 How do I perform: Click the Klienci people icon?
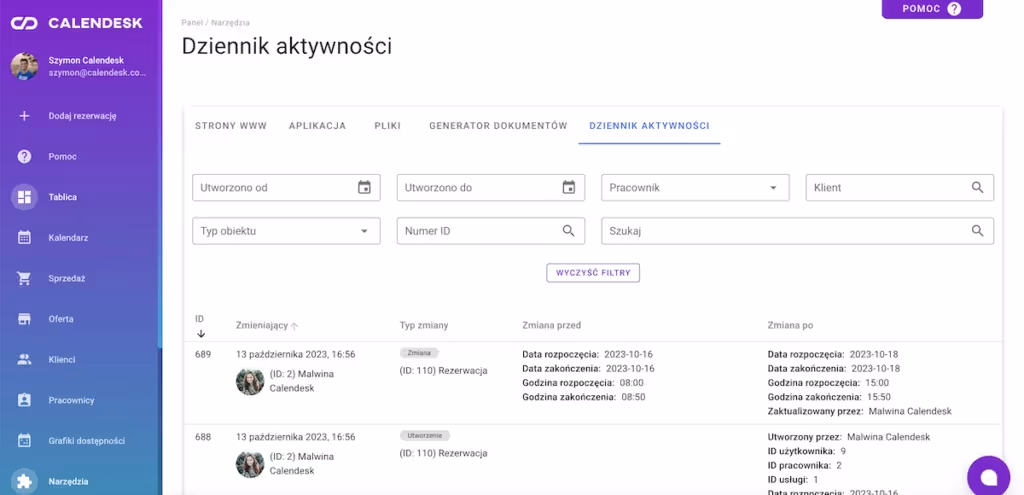(x=25, y=359)
